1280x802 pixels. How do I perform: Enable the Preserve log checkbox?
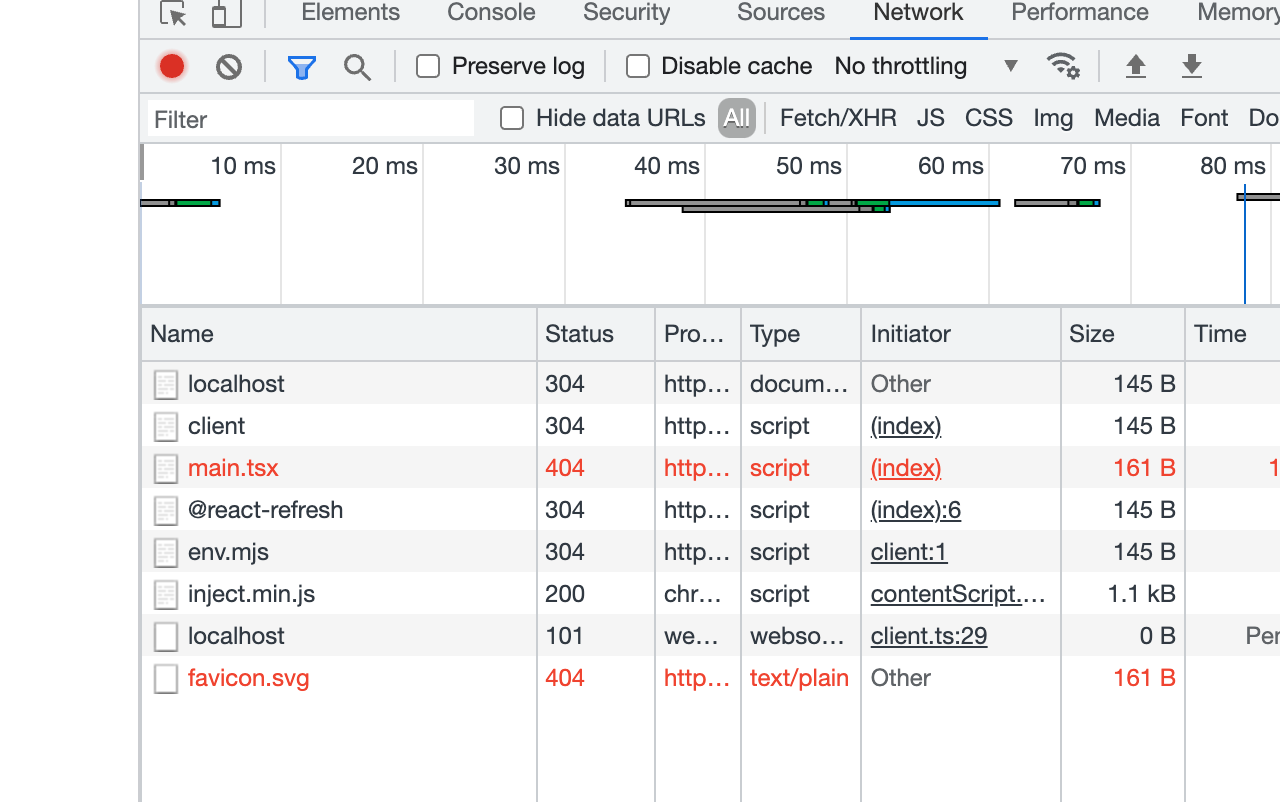428,67
